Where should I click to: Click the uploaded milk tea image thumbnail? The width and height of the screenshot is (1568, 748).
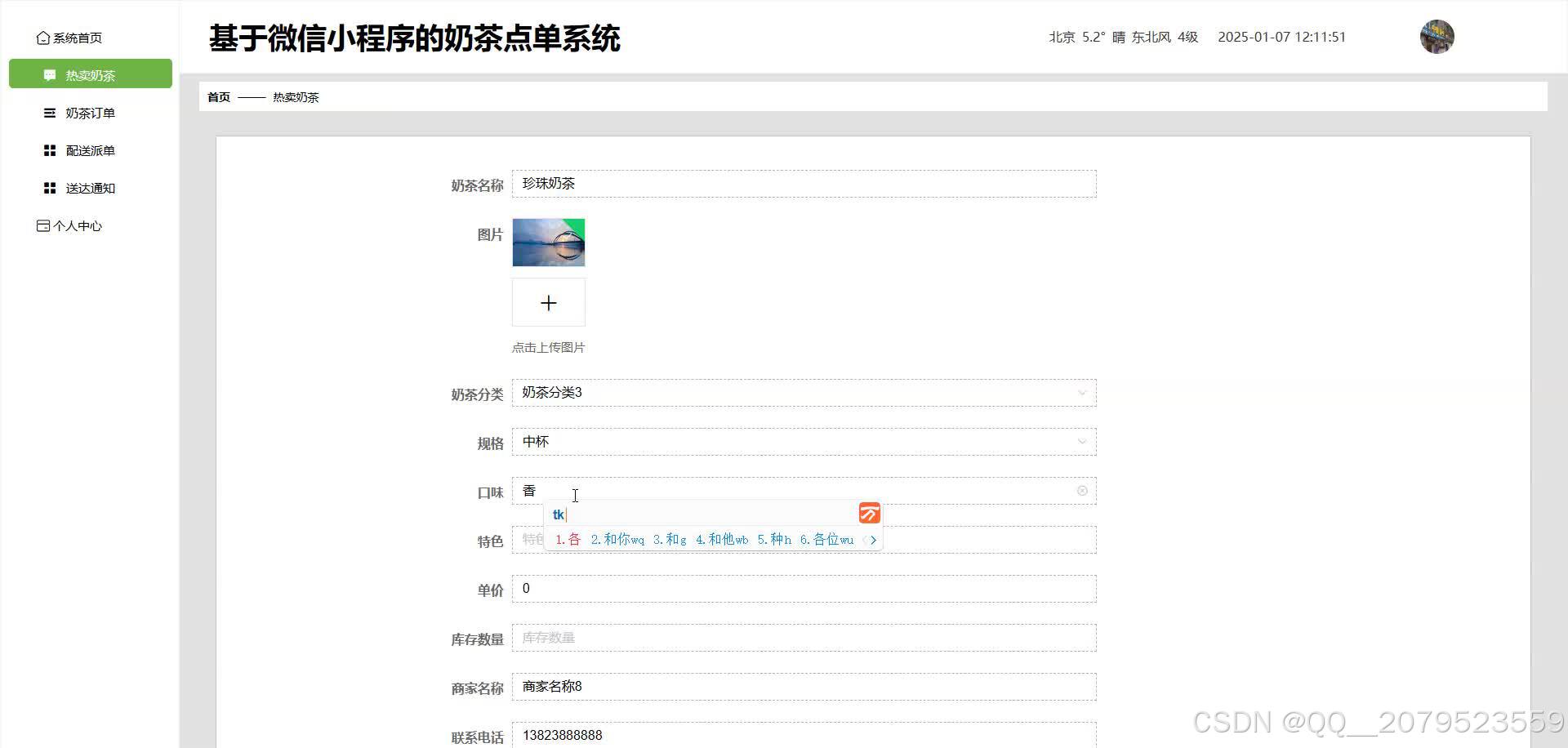[548, 243]
